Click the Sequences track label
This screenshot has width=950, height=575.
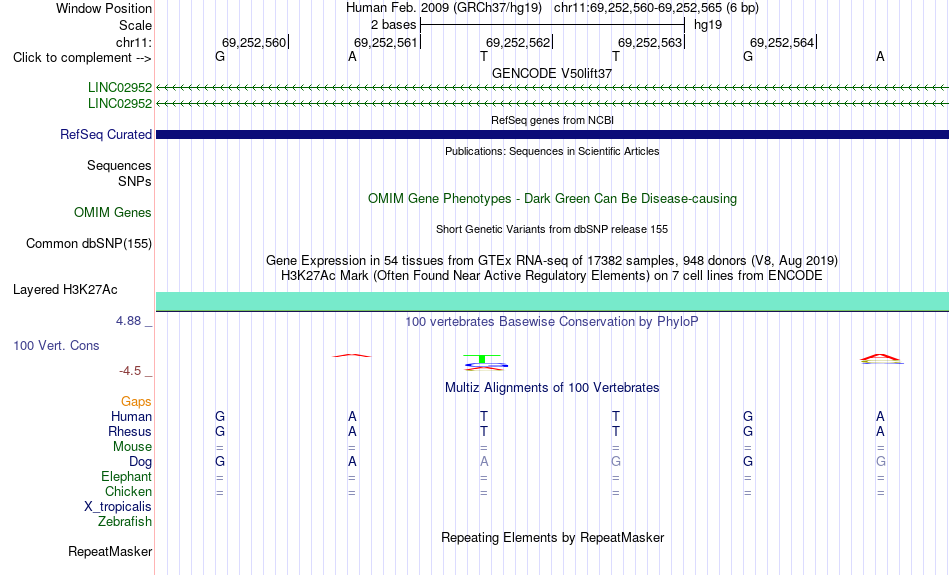click(119, 165)
